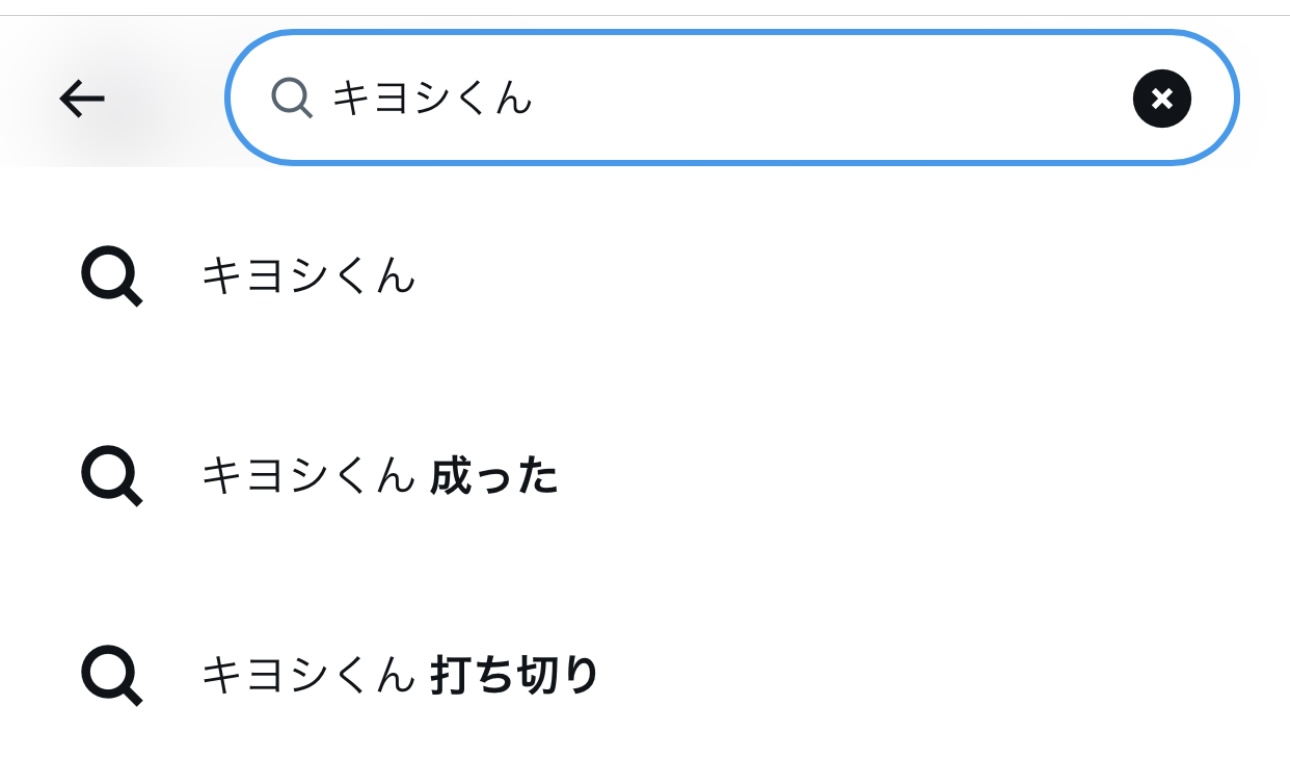The image size is (1290, 782).
Task: Click the bold 成った completion text
Action: 494,477
